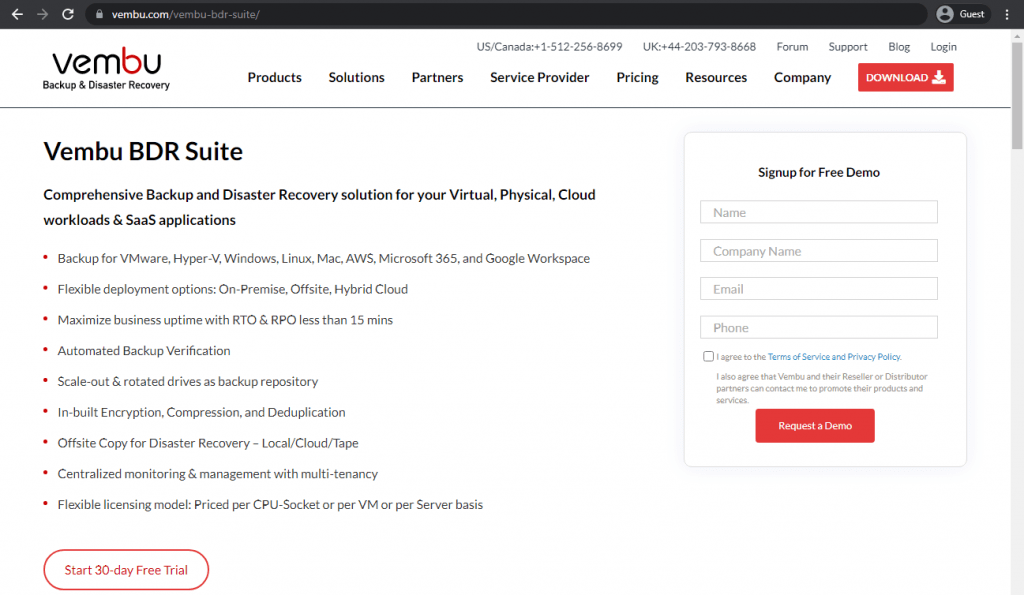Viewport: 1024px width, 595px height.
Task: Click the Scale-out & rotated drives text
Action: click(x=187, y=381)
